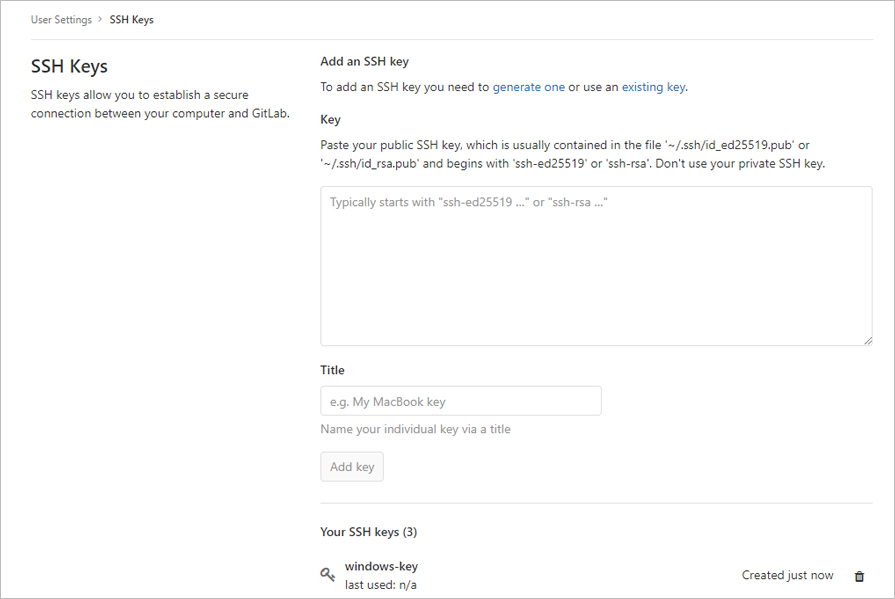The height and width of the screenshot is (599, 895).
Task: Click the "Created just now" timestamp
Action: point(787,575)
